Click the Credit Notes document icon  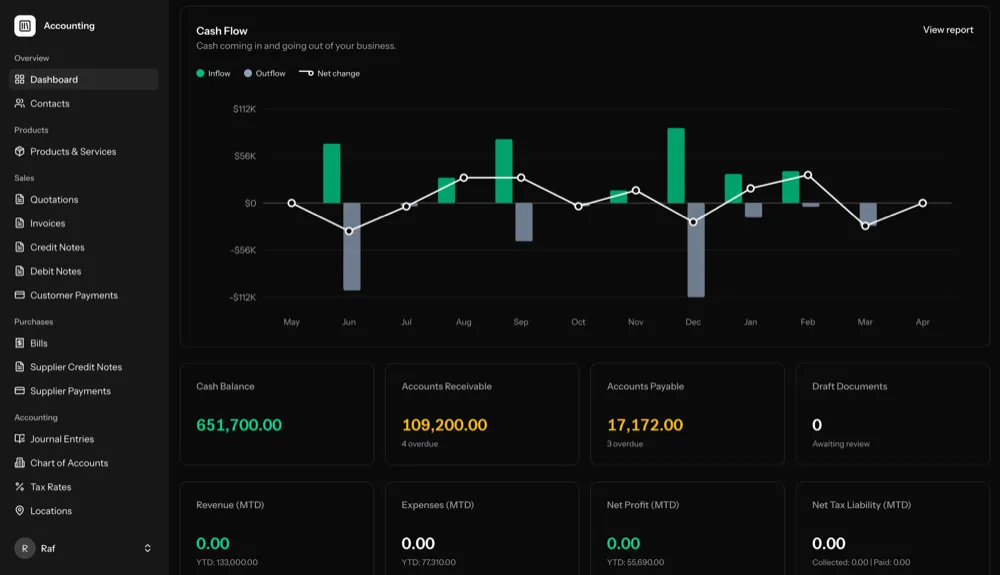tap(20, 247)
